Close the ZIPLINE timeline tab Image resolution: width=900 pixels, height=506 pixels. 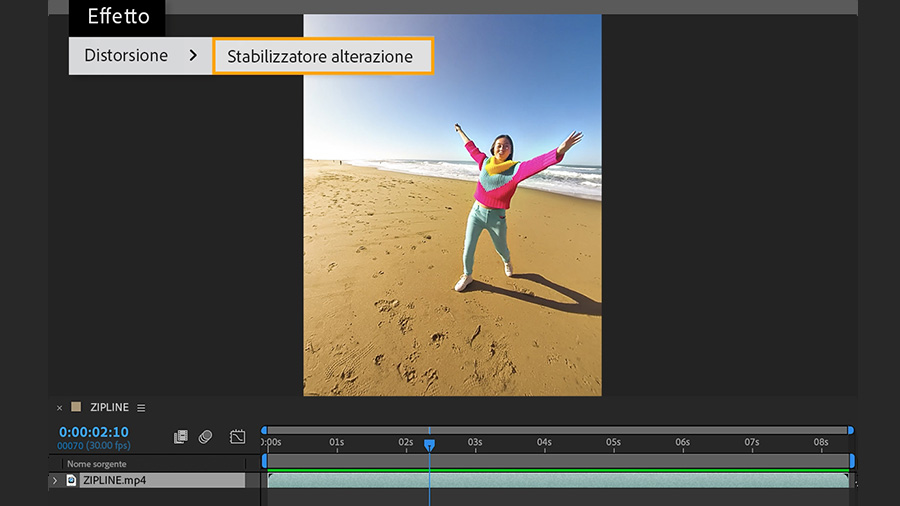click(59, 408)
